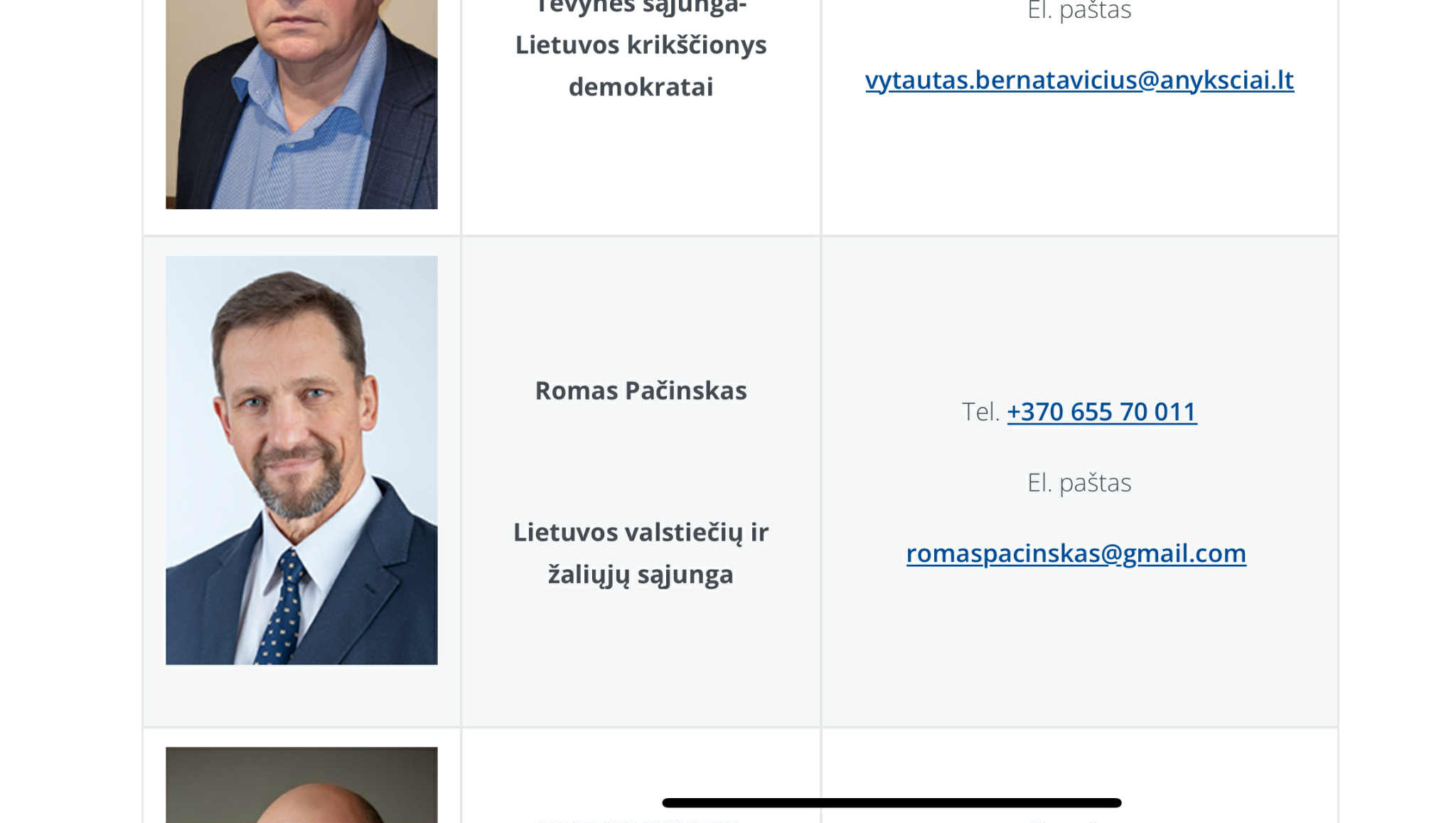Tap 'El. paštas' label above the Gmail address
Viewport: 1456px width, 823px height.
1079,482
